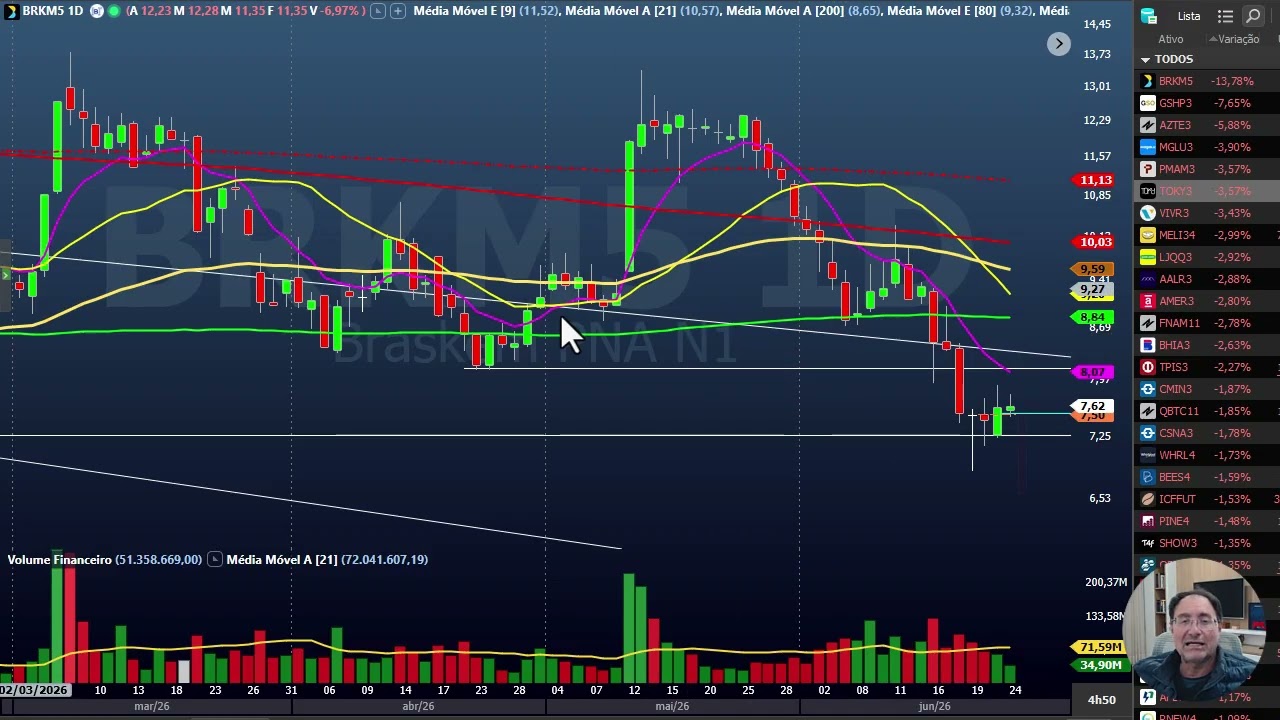Open the watchlist database icon in side panel
The width and height of the screenshot is (1280, 720).
1148,16
